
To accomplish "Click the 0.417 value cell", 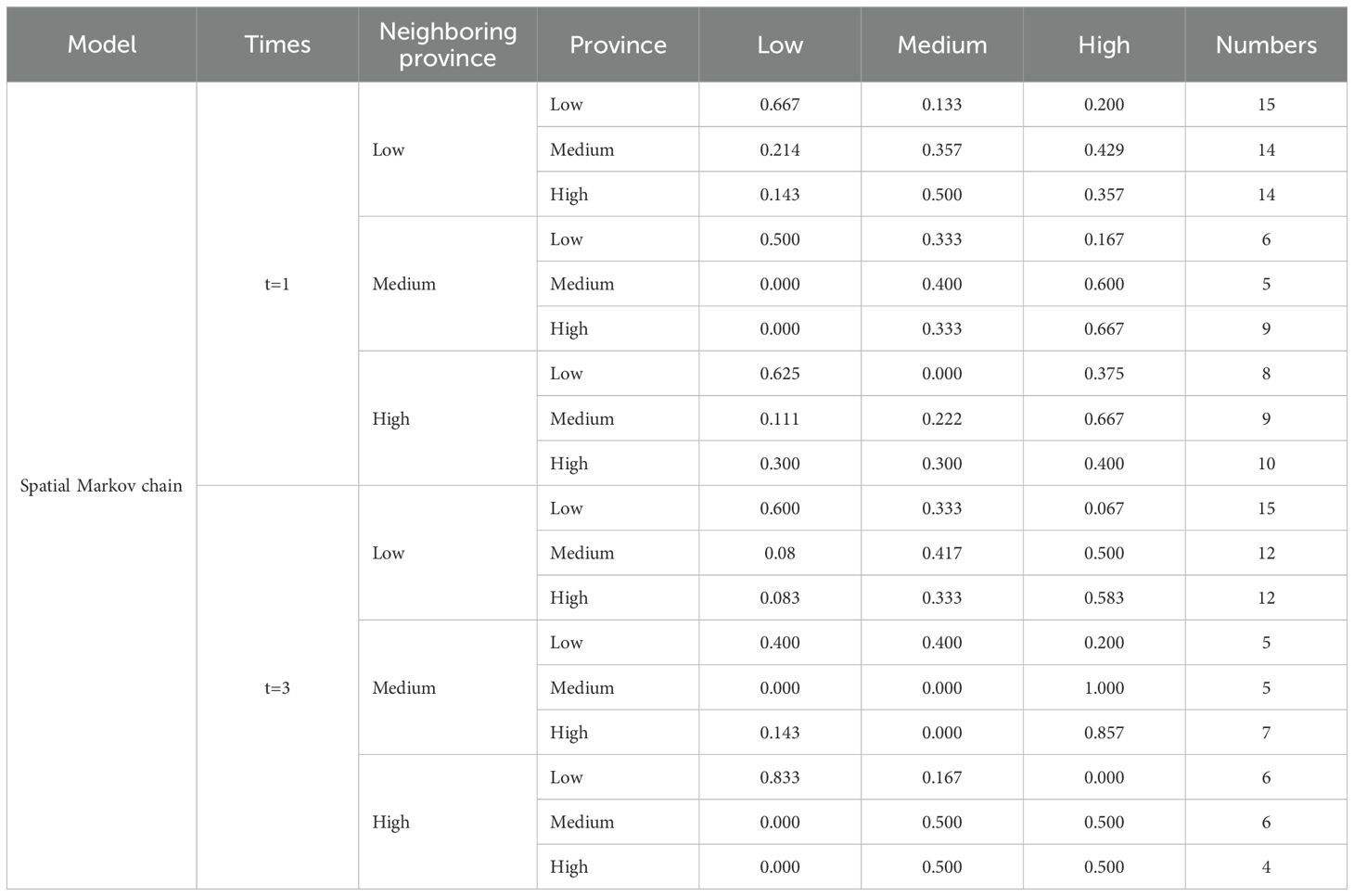I will 941,553.
